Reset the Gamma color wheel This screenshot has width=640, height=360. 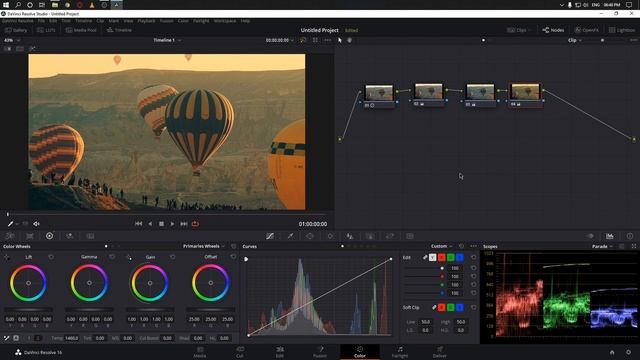point(112,257)
